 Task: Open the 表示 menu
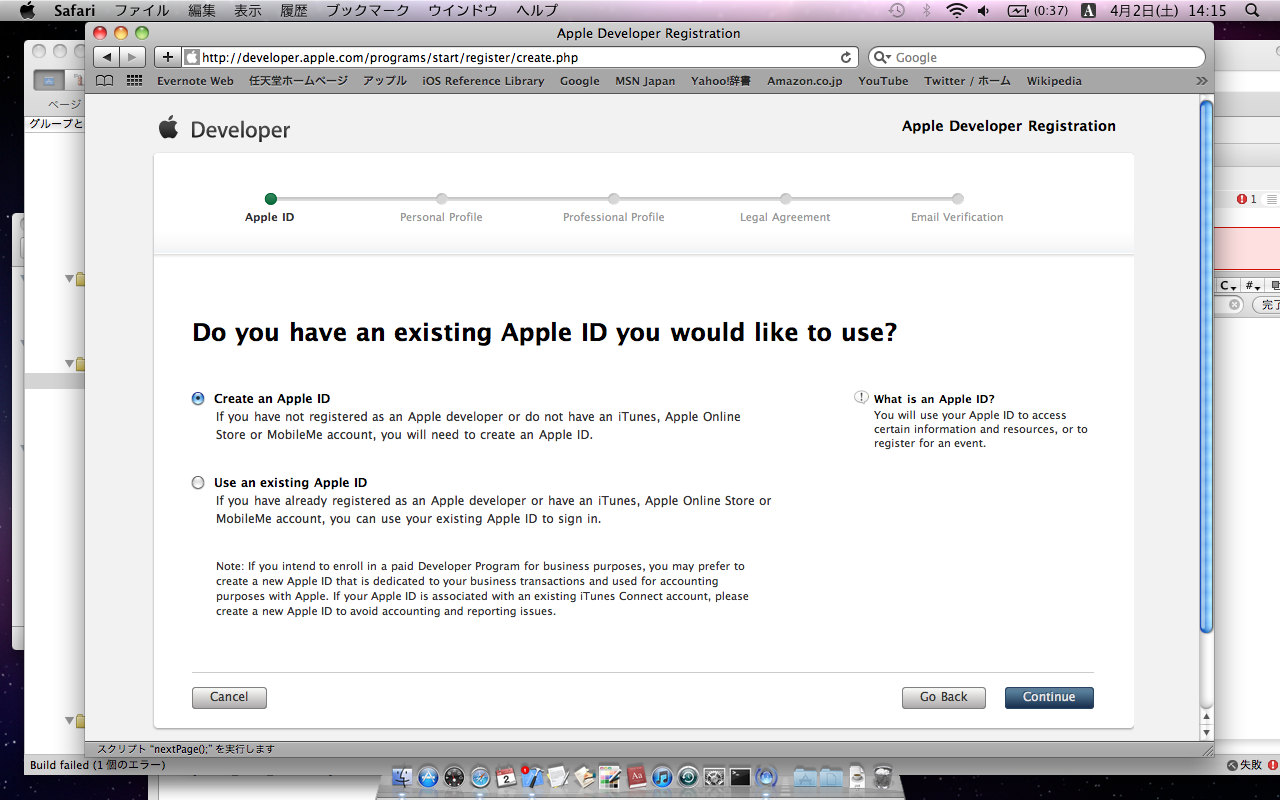coord(248,10)
